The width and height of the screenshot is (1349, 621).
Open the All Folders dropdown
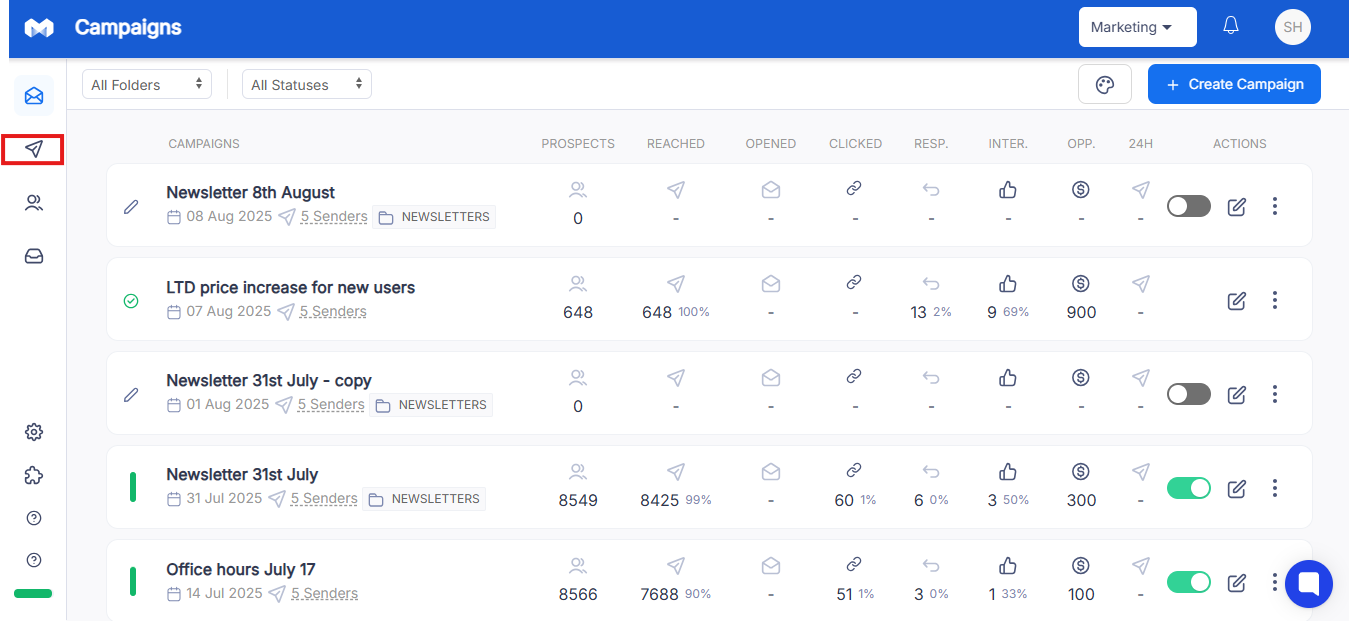click(x=147, y=85)
